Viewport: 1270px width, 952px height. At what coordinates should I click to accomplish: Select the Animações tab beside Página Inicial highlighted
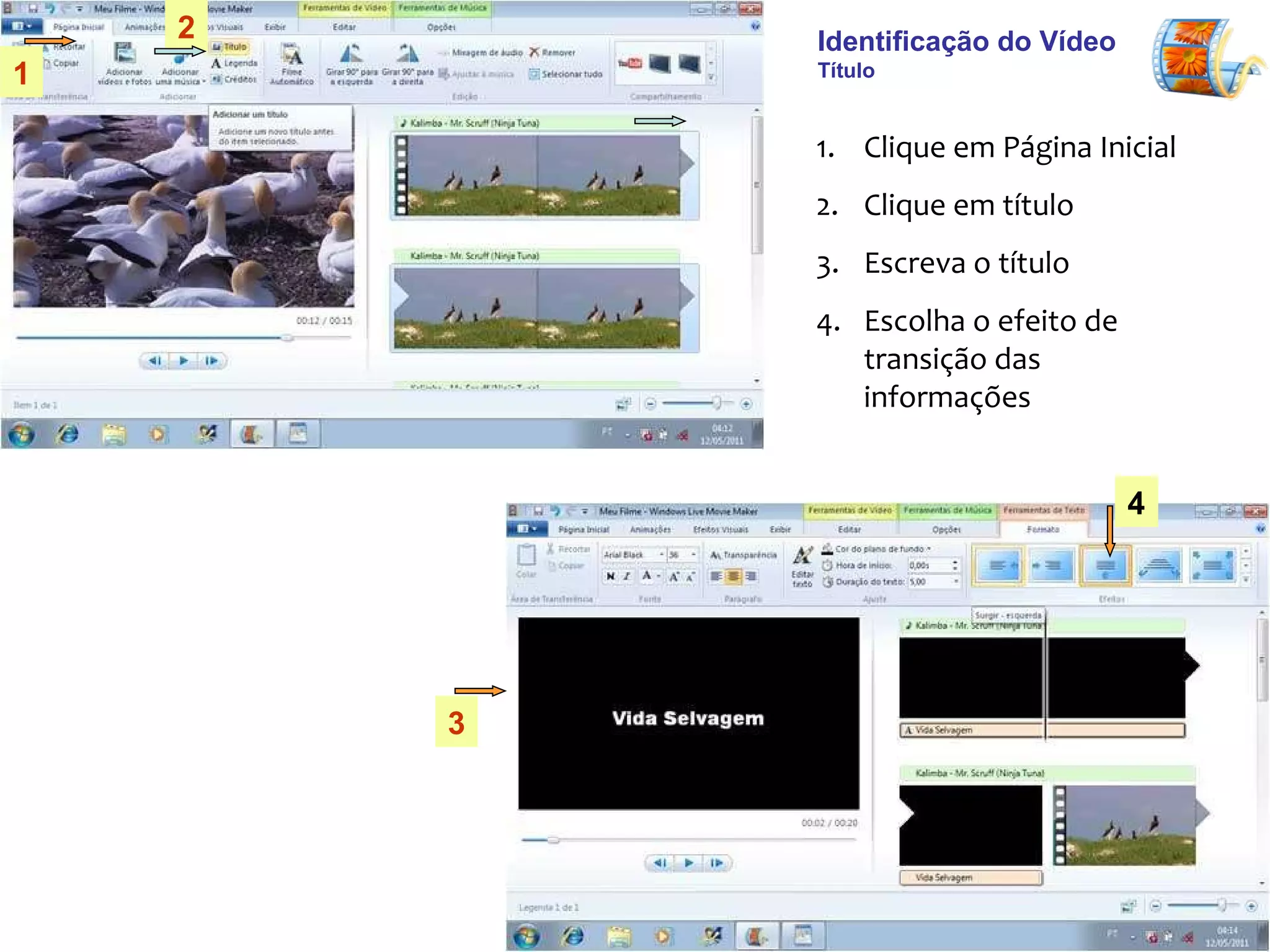(x=144, y=27)
